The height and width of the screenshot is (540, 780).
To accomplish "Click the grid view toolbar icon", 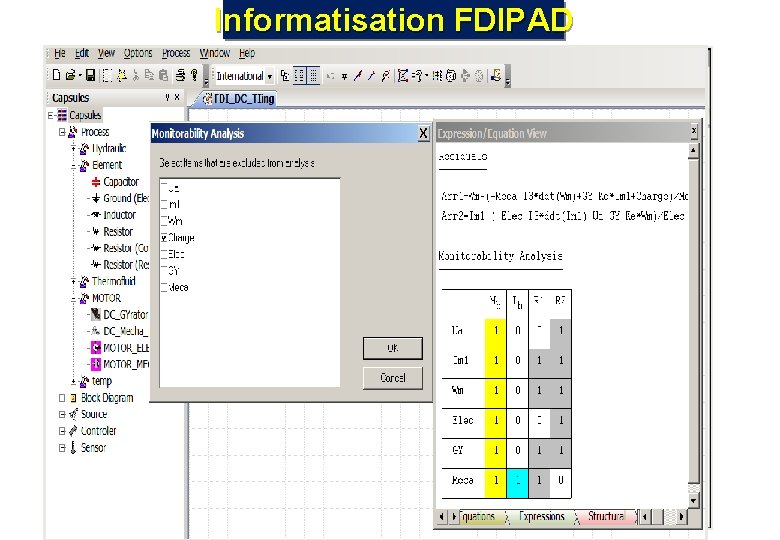I will [313, 76].
